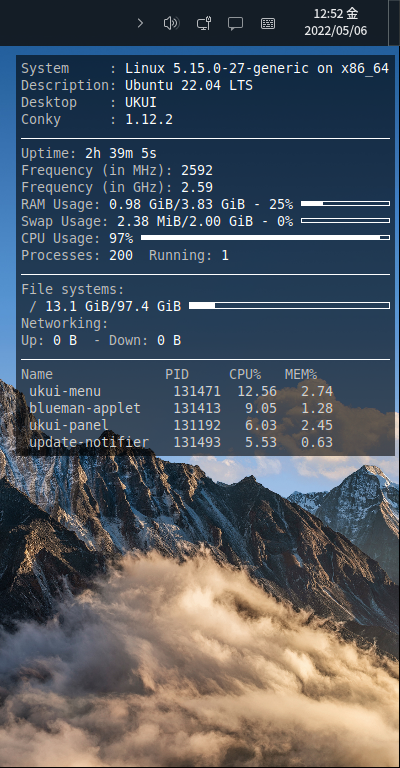This screenshot has width=400, height=768.
Task: Open the volume speaker icon
Action: (171, 23)
